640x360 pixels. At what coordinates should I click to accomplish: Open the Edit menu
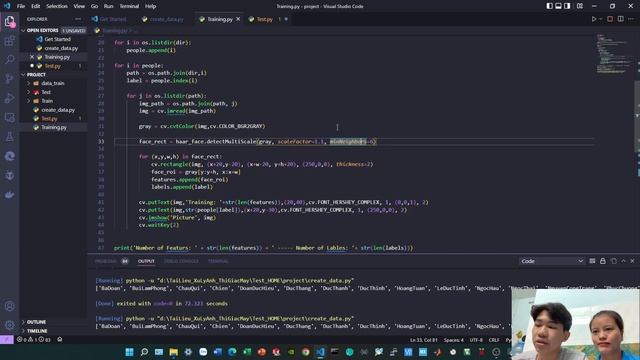coord(36,6)
